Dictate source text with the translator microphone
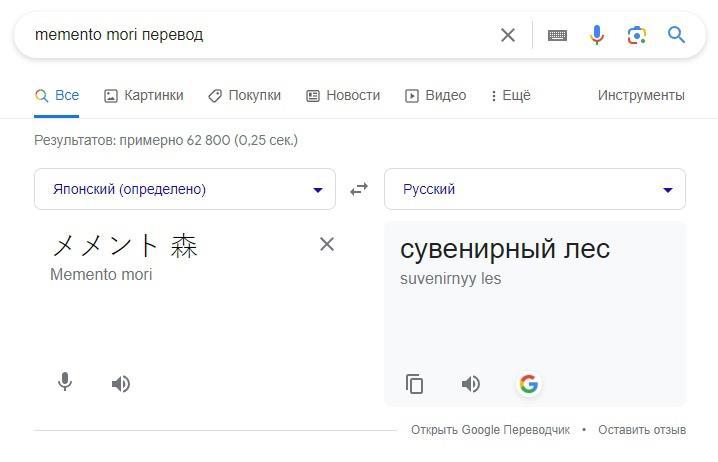Screen dimensions: 718x462 pyautogui.click(x=65, y=382)
